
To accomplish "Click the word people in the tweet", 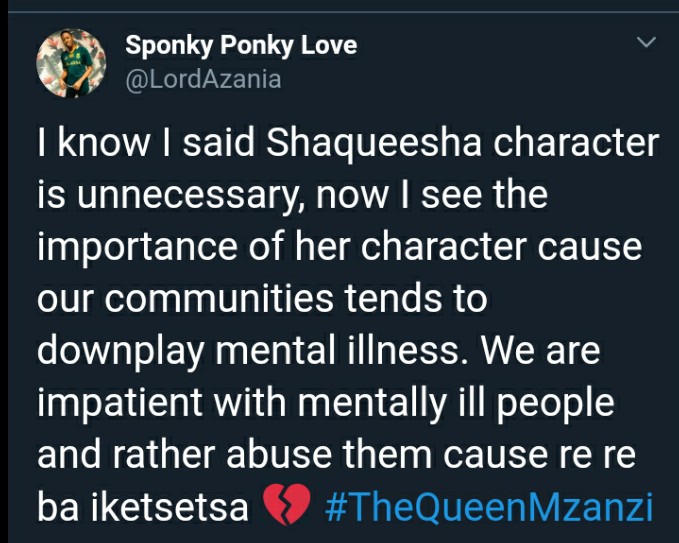I will pos(555,404).
